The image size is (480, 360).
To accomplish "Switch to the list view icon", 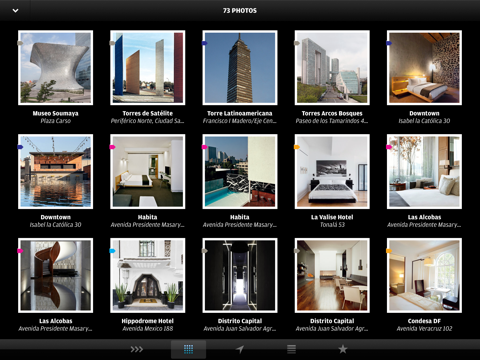I will pyautogui.click(x=291, y=349).
